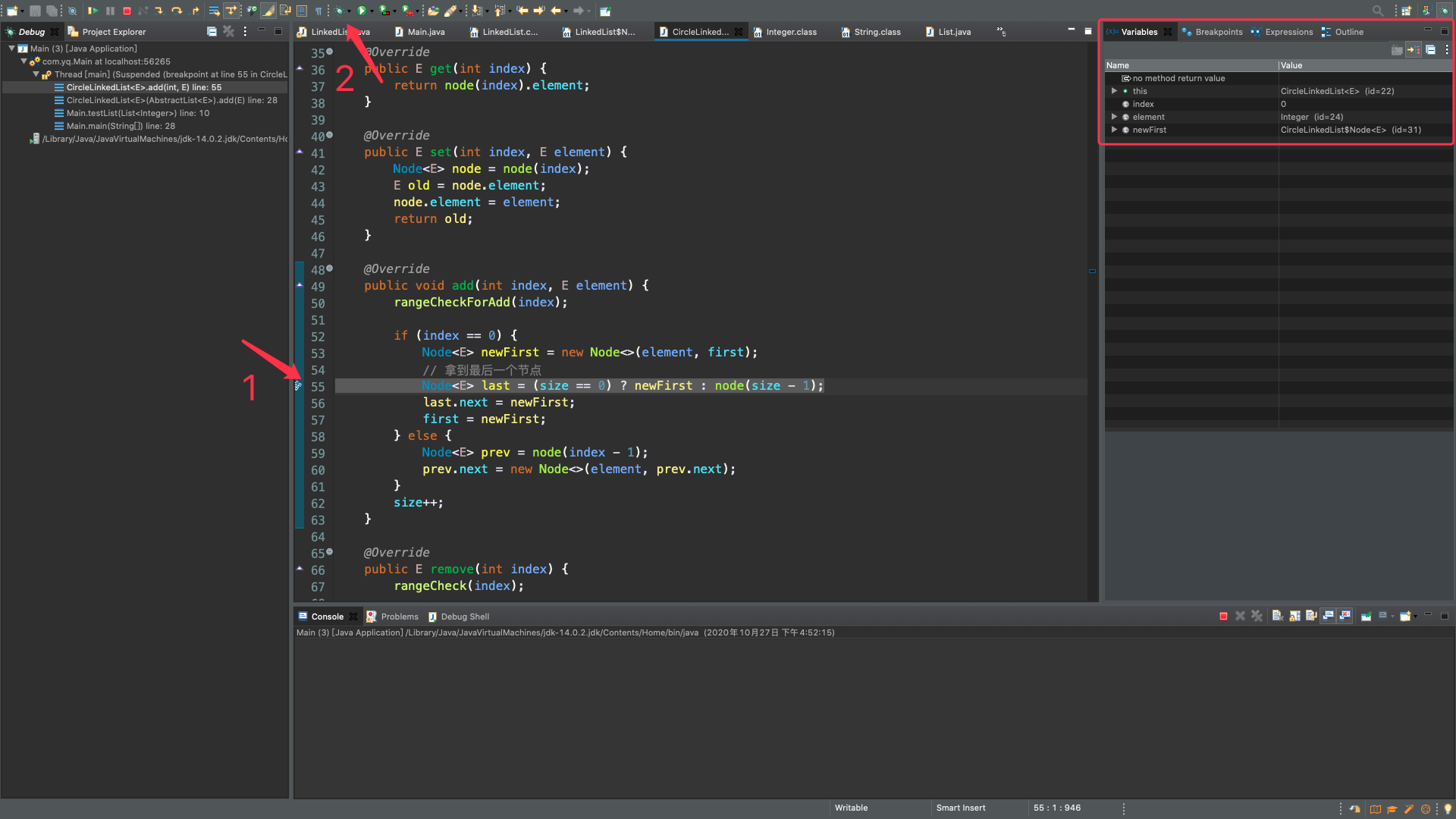The width and height of the screenshot is (1456, 819).
Task: Switch to the Debug Shell tab
Action: (x=459, y=617)
